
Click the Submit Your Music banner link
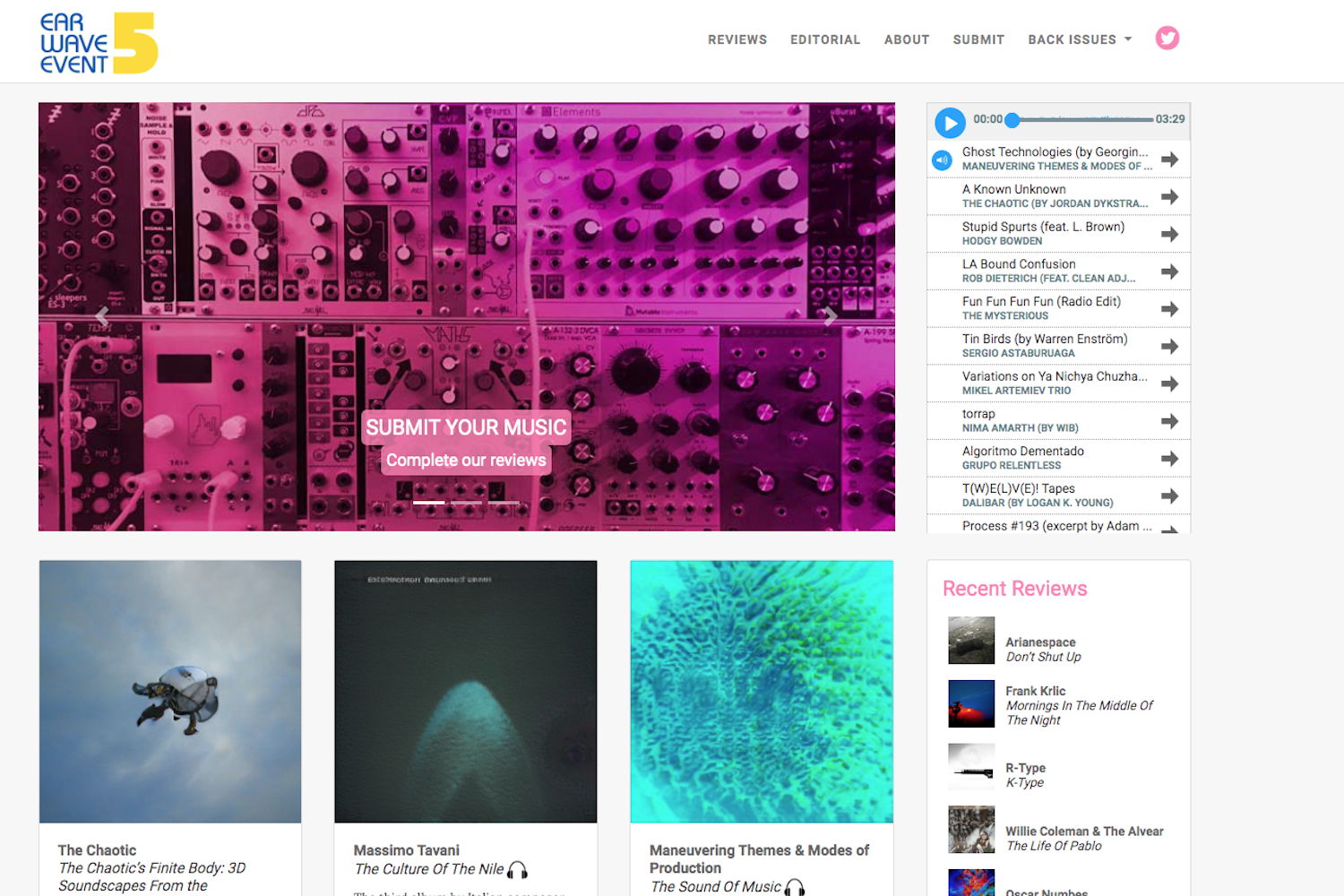[x=466, y=427]
